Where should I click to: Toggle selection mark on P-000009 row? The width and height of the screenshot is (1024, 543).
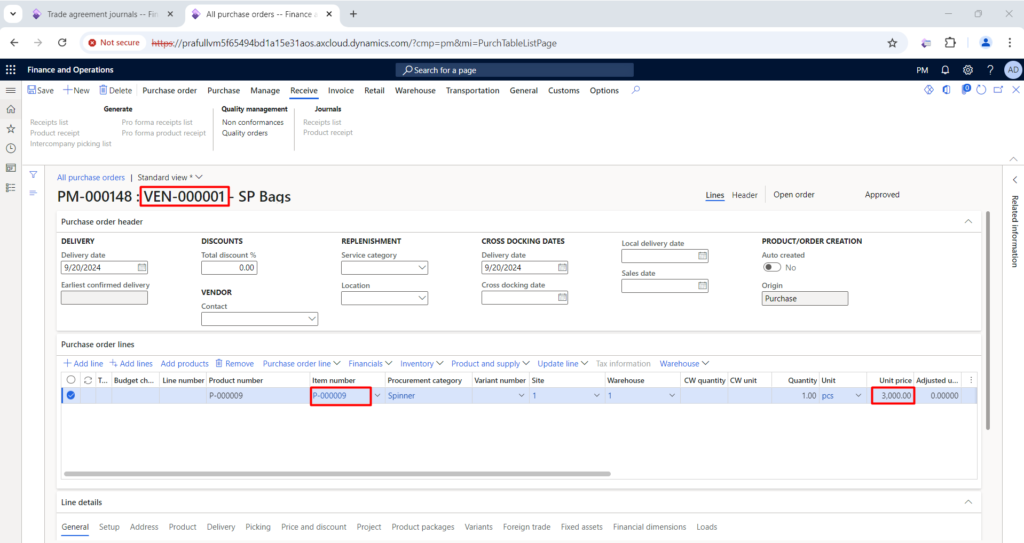[x=71, y=395]
